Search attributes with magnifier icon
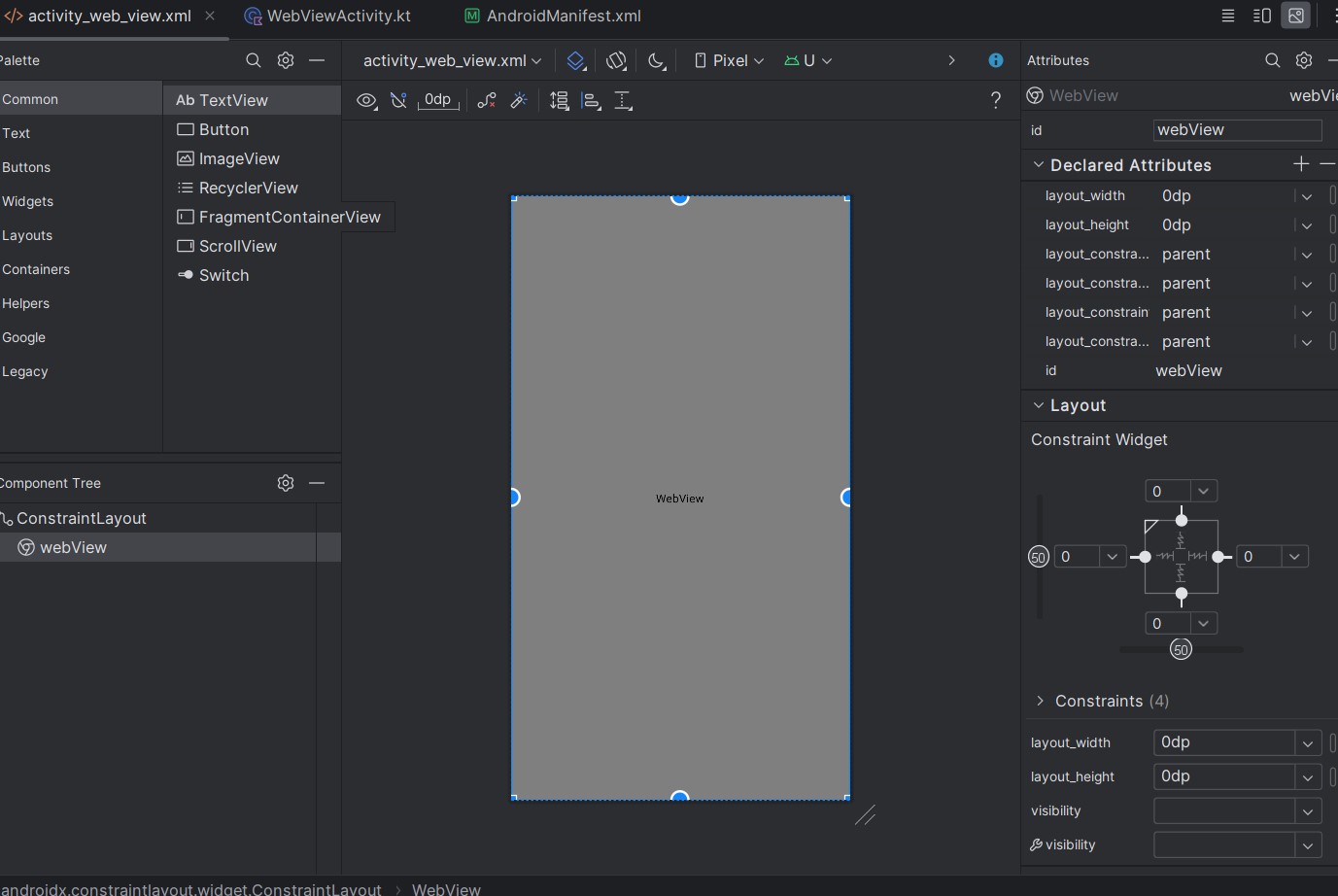This screenshot has height=896, width=1338. [1273, 60]
